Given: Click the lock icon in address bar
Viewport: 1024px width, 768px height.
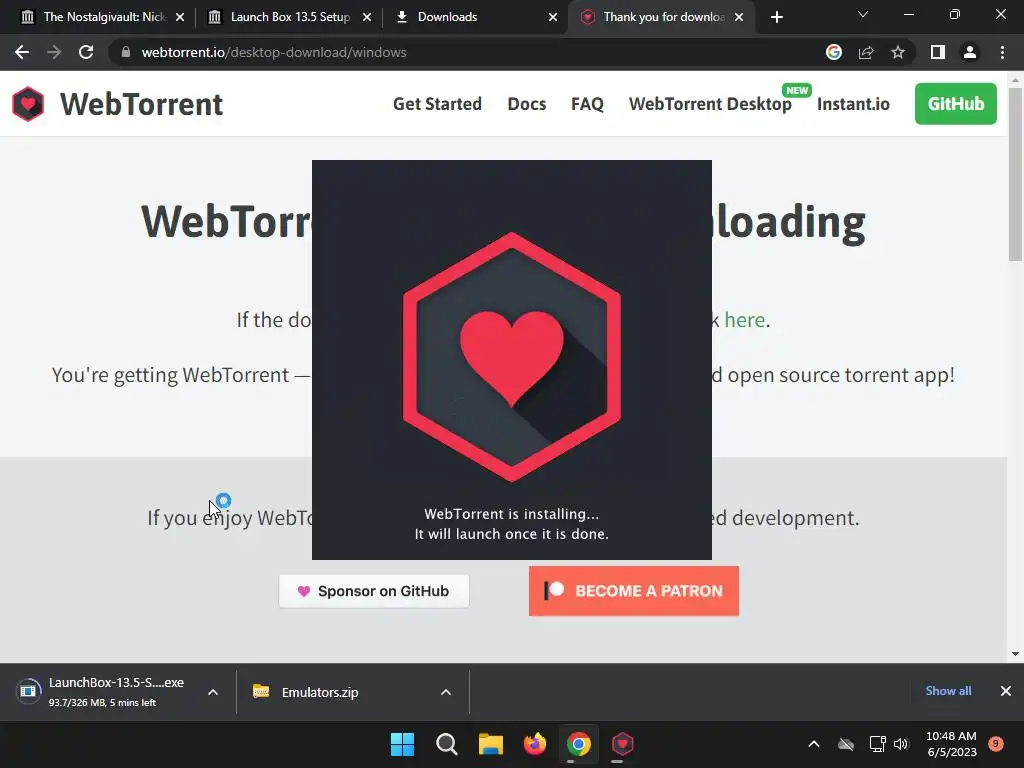Looking at the screenshot, I should click(x=125, y=52).
